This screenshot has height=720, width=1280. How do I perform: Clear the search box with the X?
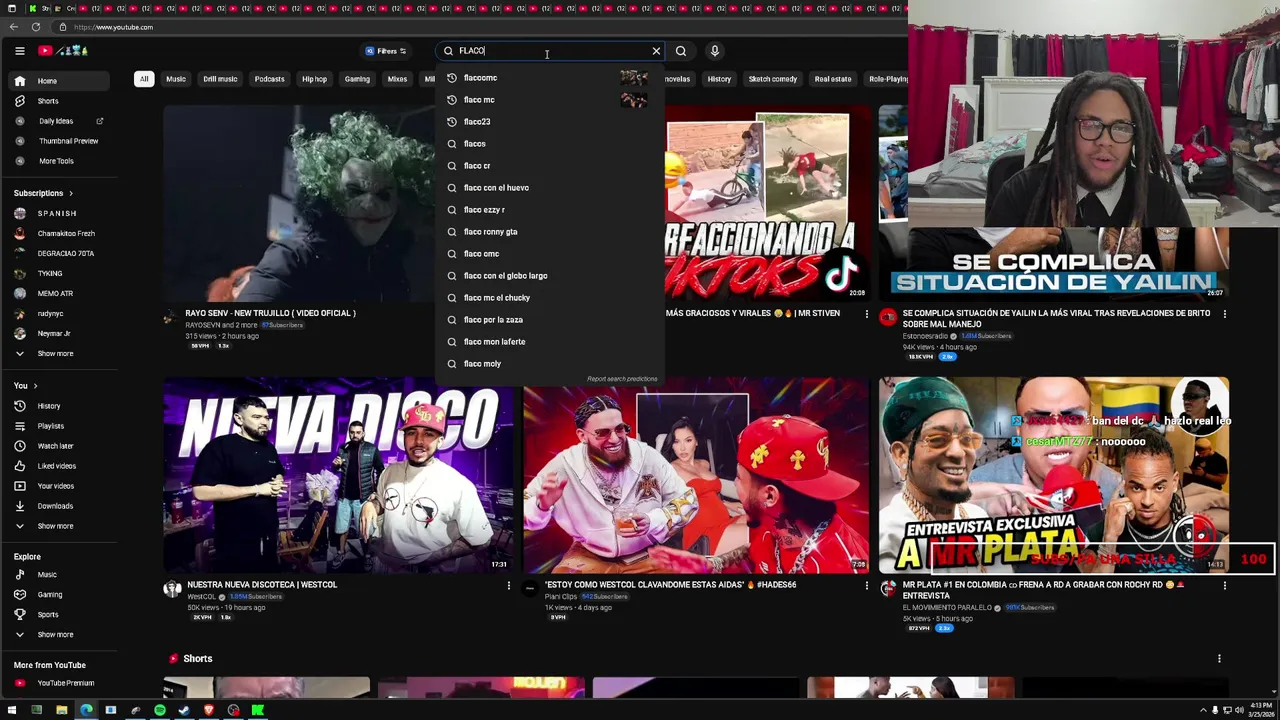point(656,51)
